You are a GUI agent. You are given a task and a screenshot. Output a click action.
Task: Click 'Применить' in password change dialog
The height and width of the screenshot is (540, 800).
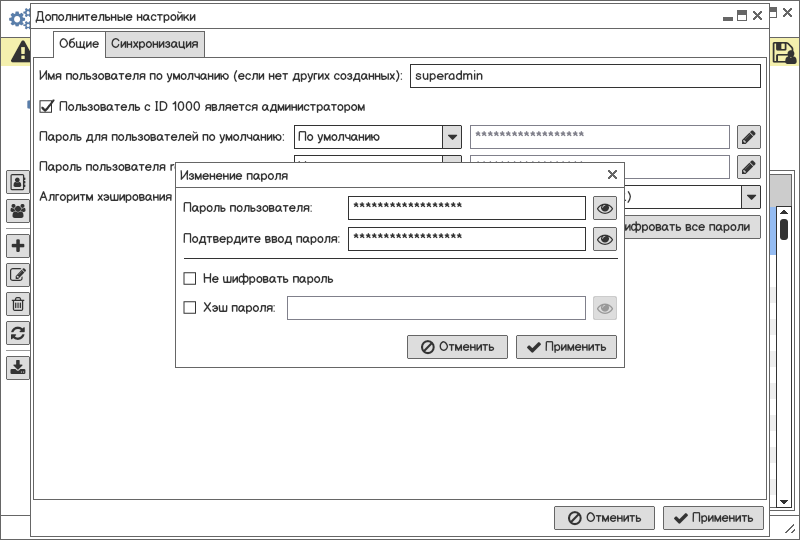coord(566,347)
